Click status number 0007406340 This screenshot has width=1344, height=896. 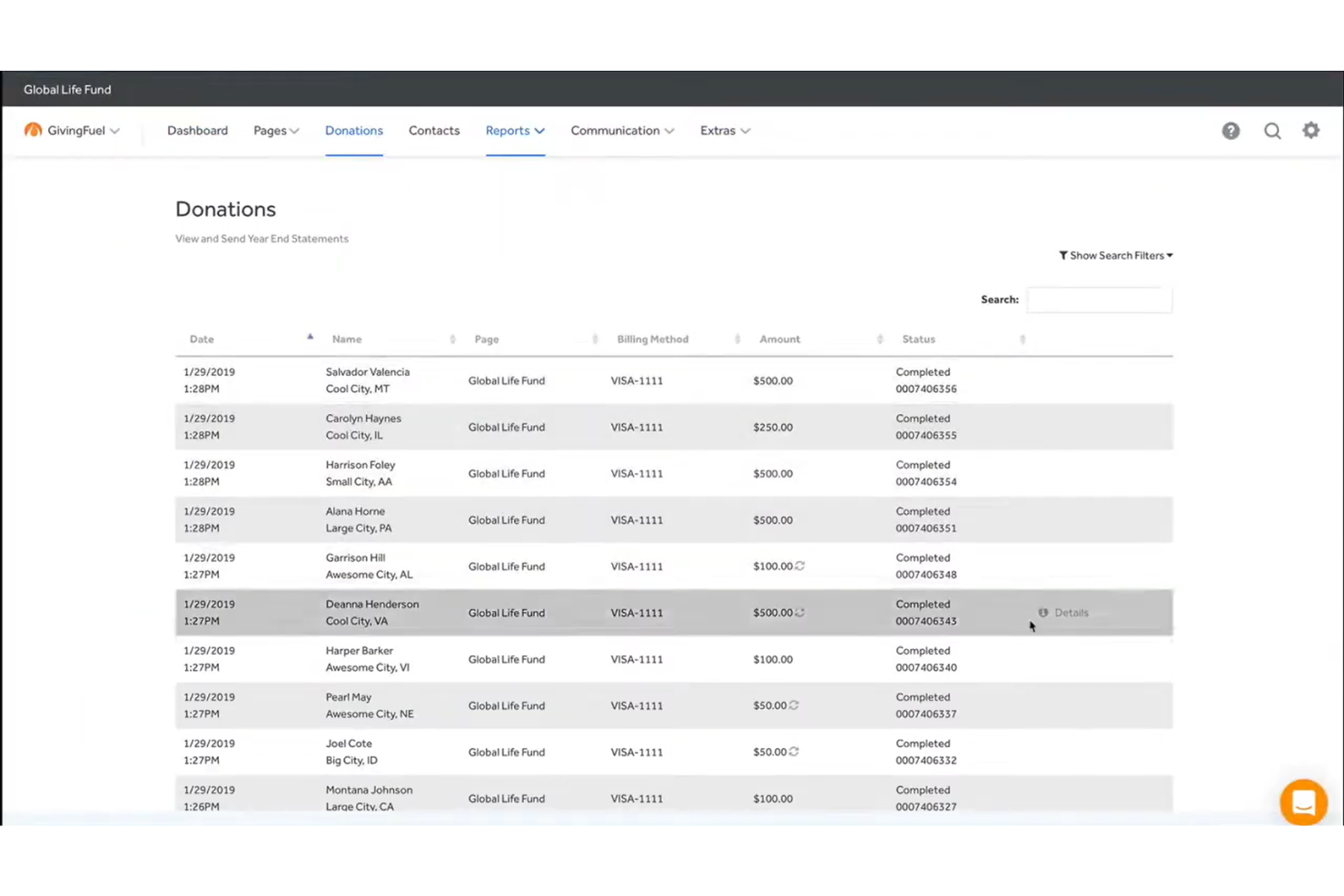coord(926,667)
